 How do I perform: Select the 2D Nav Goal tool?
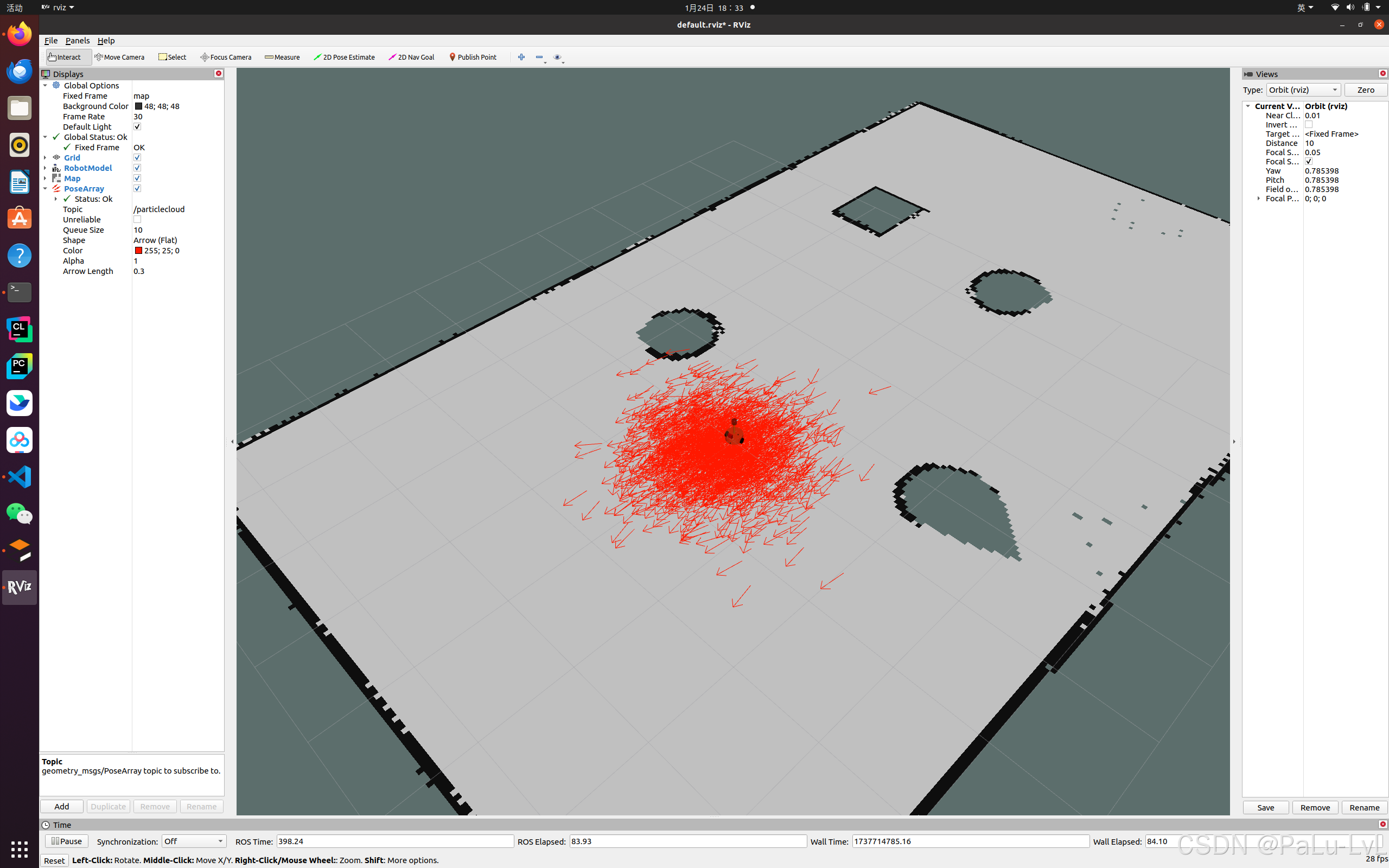point(411,57)
